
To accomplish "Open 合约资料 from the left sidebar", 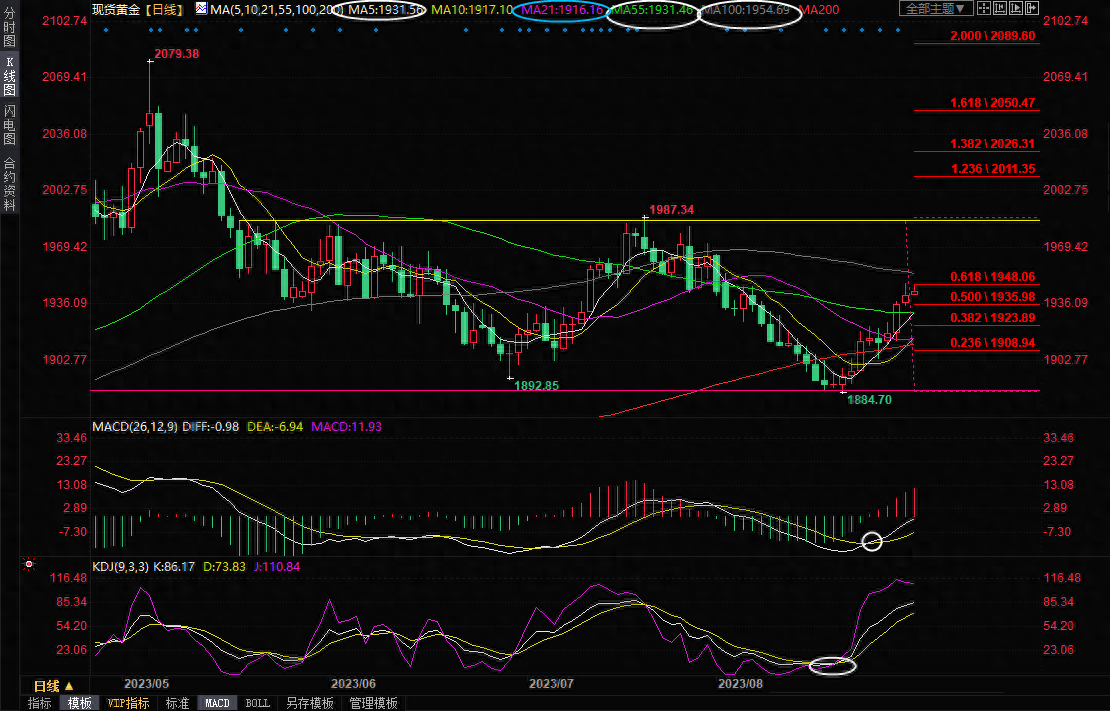I will (9, 184).
